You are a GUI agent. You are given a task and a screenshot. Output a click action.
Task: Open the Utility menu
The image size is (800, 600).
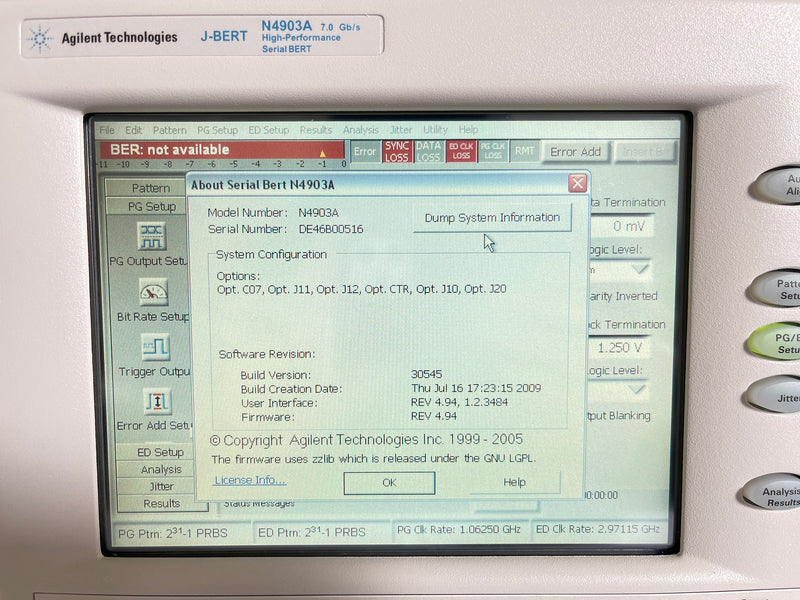[434, 129]
